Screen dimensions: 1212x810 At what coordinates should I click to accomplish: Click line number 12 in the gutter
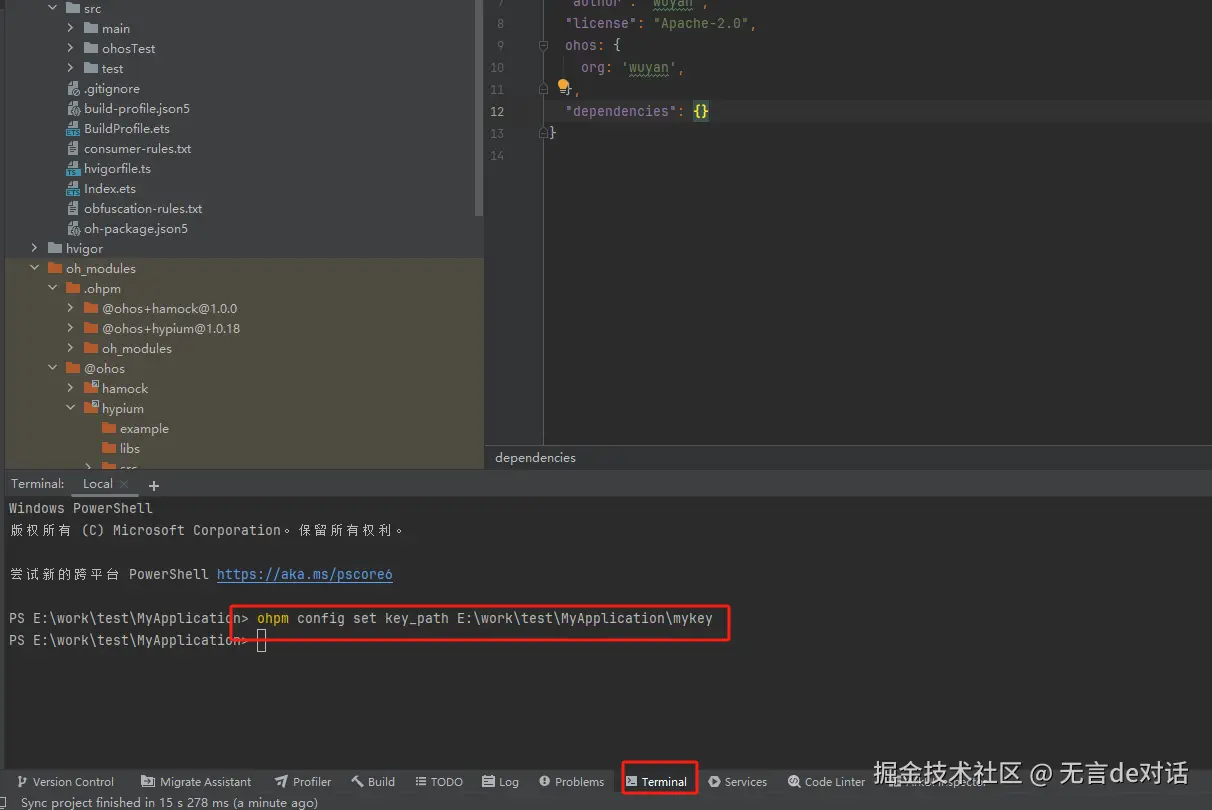[x=497, y=111]
